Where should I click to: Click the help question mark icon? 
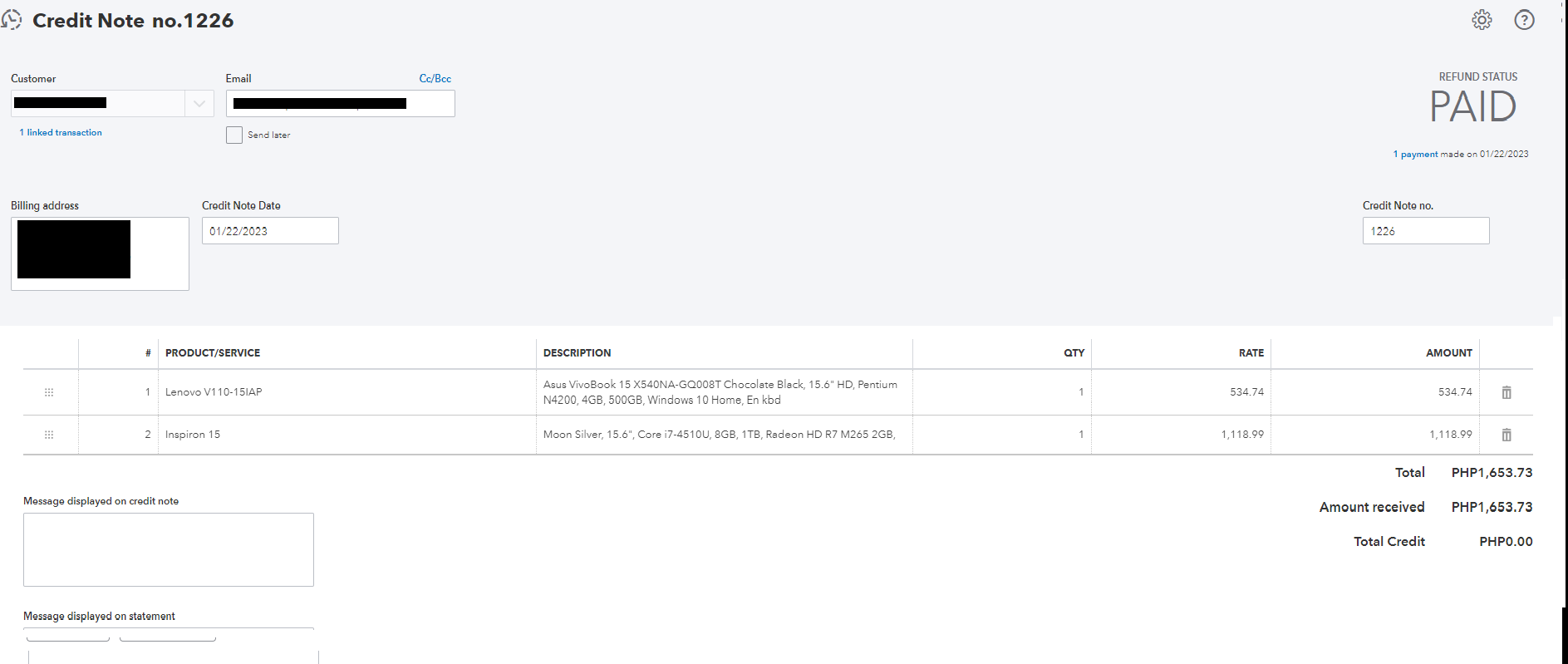coord(1524,20)
